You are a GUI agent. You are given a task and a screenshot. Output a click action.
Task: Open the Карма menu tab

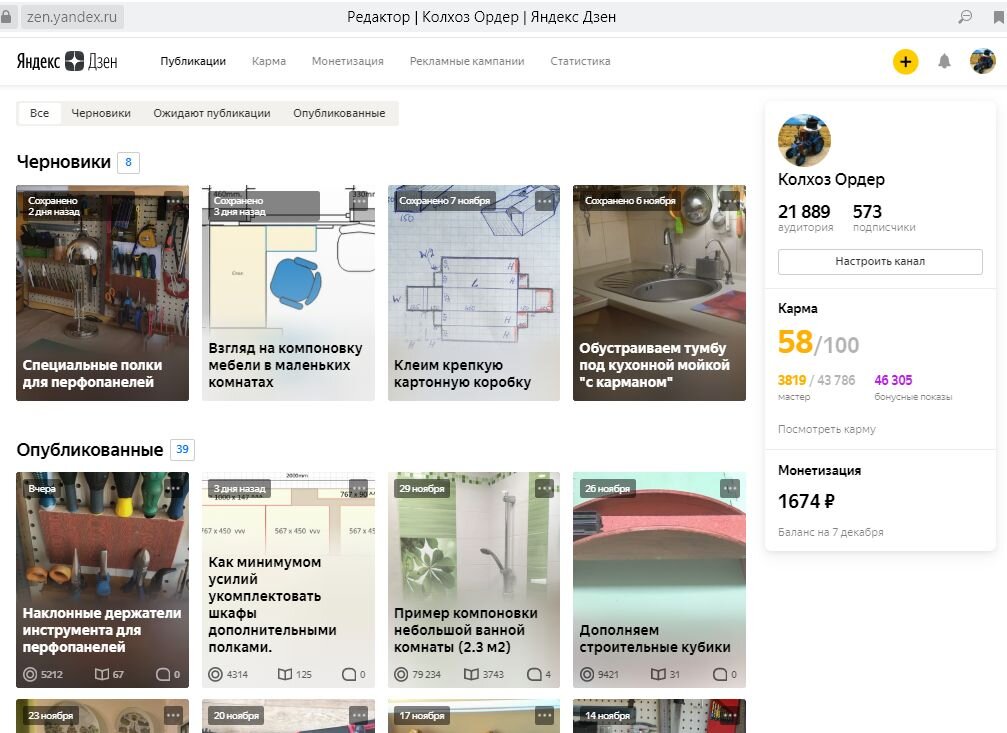[268, 61]
